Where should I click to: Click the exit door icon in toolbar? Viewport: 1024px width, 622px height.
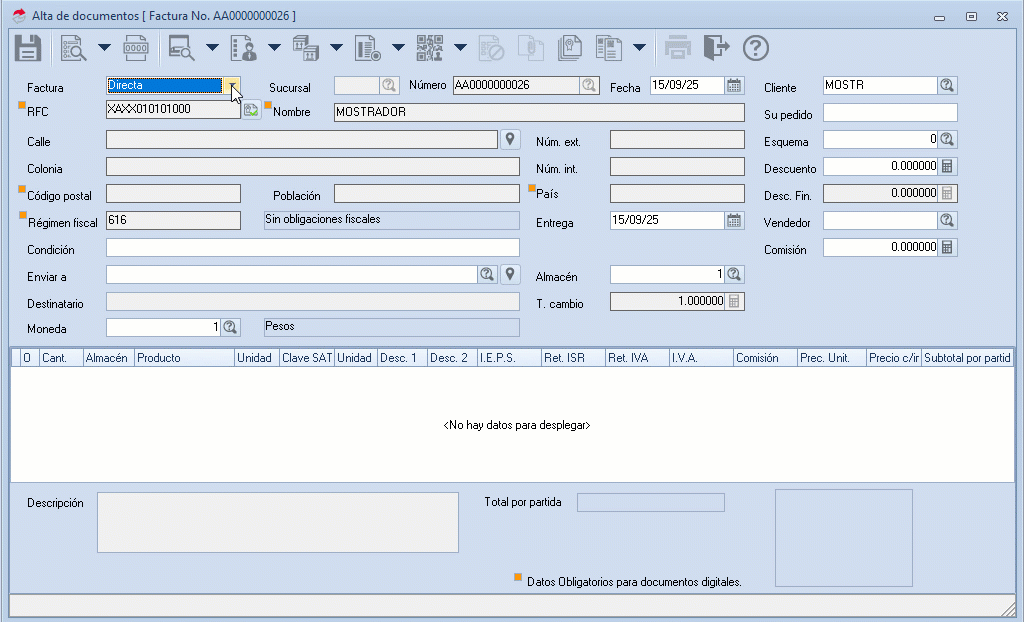[716, 47]
